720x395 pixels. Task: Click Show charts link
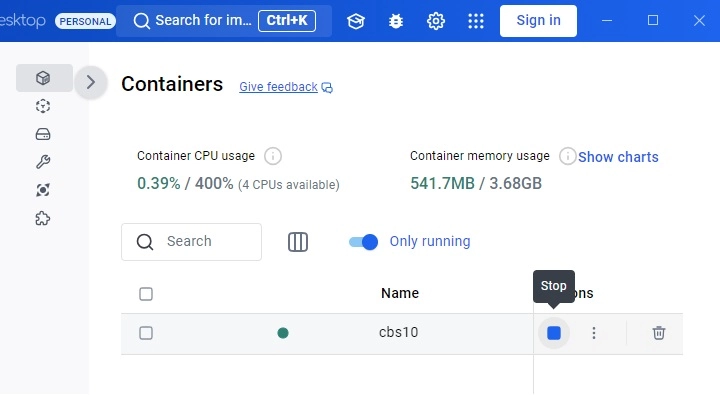click(x=618, y=157)
